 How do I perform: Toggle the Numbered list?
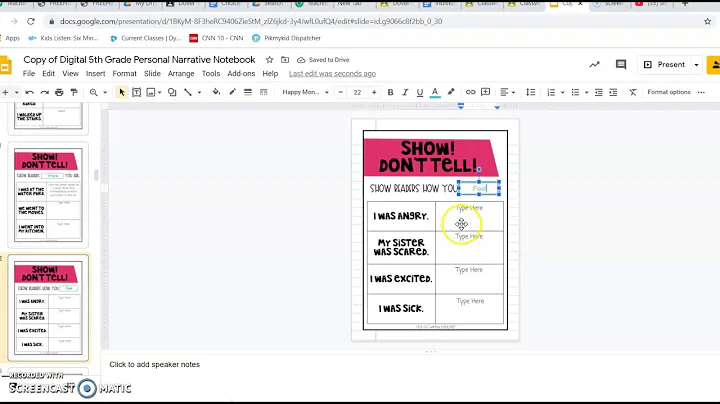(x=551, y=92)
